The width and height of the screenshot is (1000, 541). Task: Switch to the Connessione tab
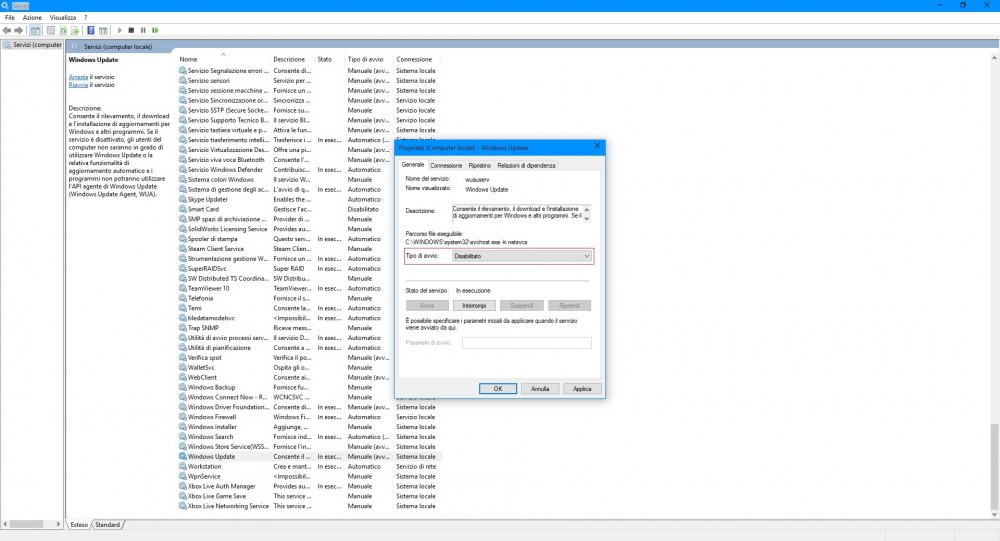(446, 165)
